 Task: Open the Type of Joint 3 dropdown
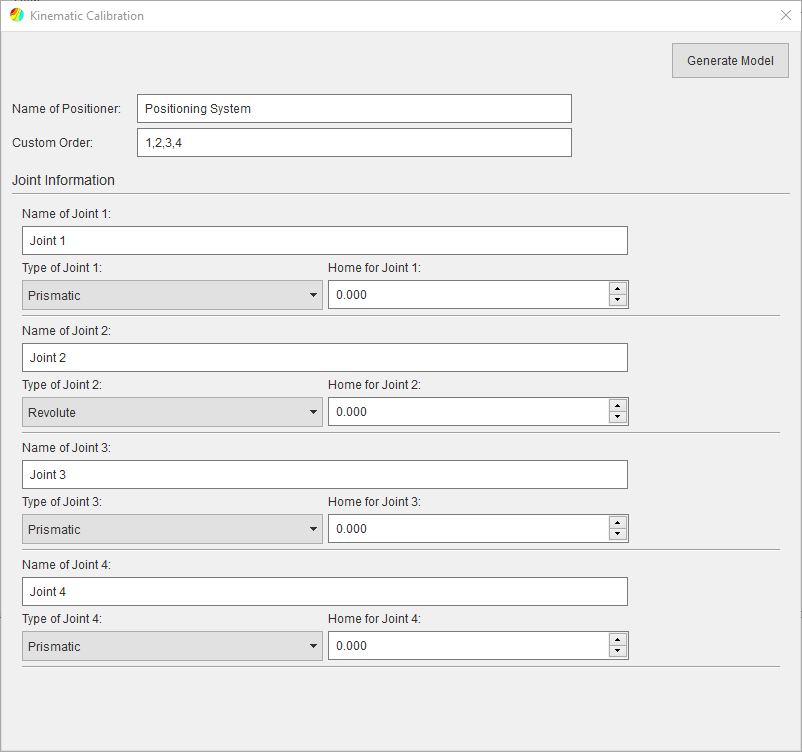[172, 529]
